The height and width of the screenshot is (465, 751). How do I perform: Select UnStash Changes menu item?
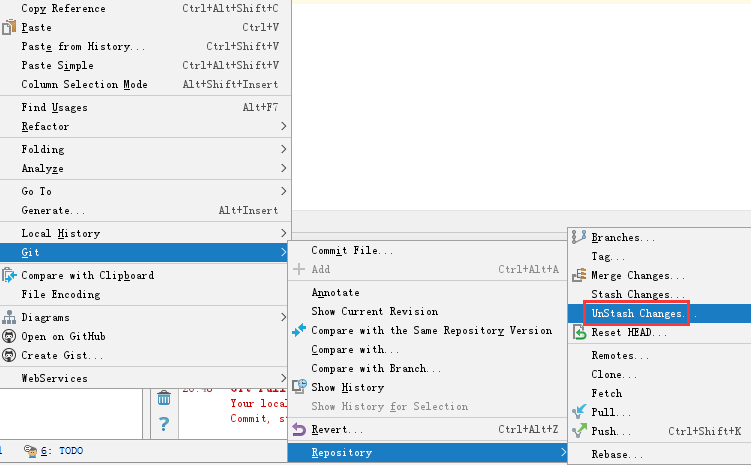pyautogui.click(x=638, y=313)
